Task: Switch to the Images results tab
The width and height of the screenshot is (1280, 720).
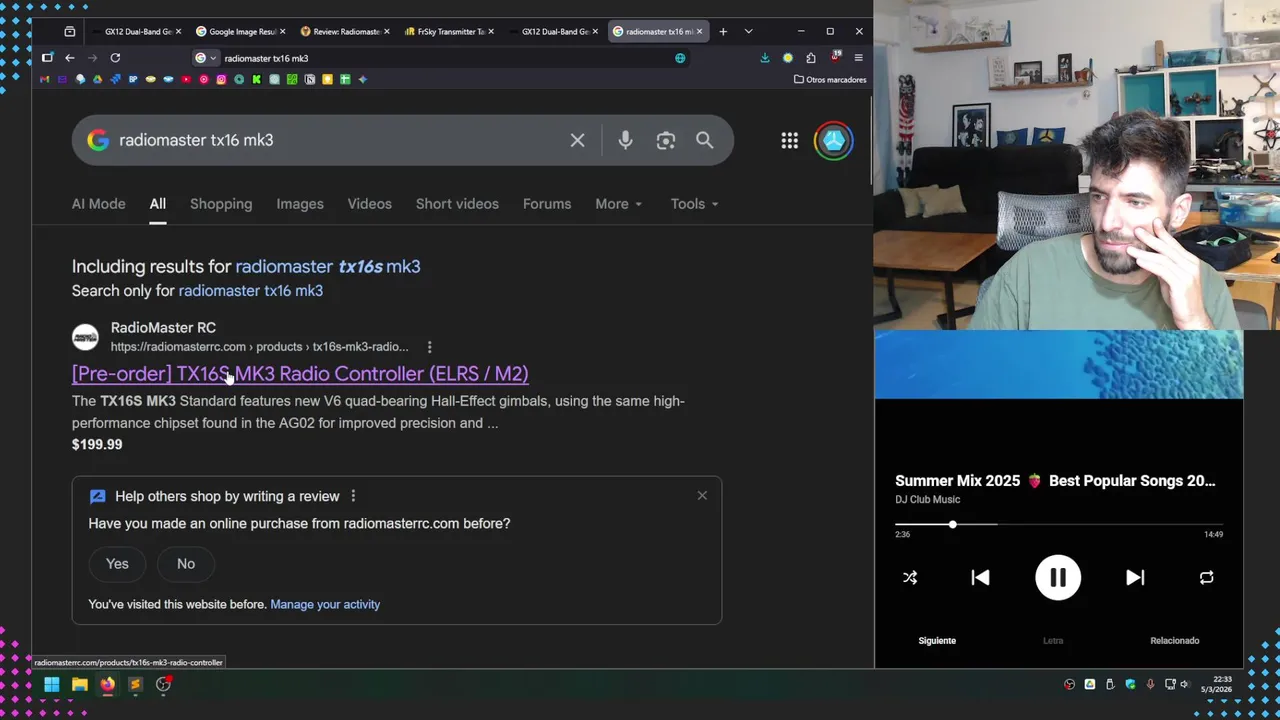Action: pyautogui.click(x=300, y=204)
